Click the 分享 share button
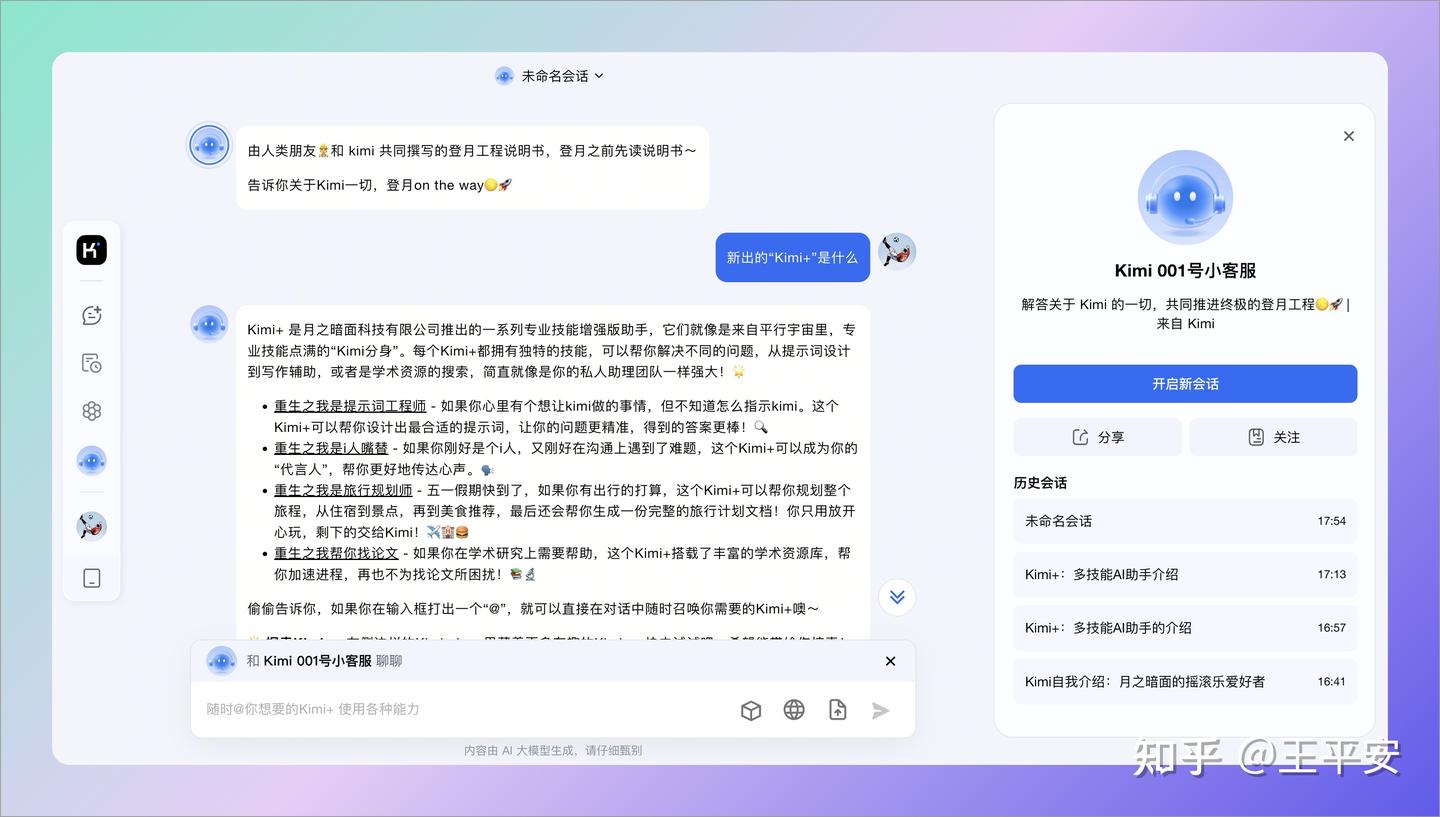This screenshot has width=1440, height=817. click(x=1097, y=437)
